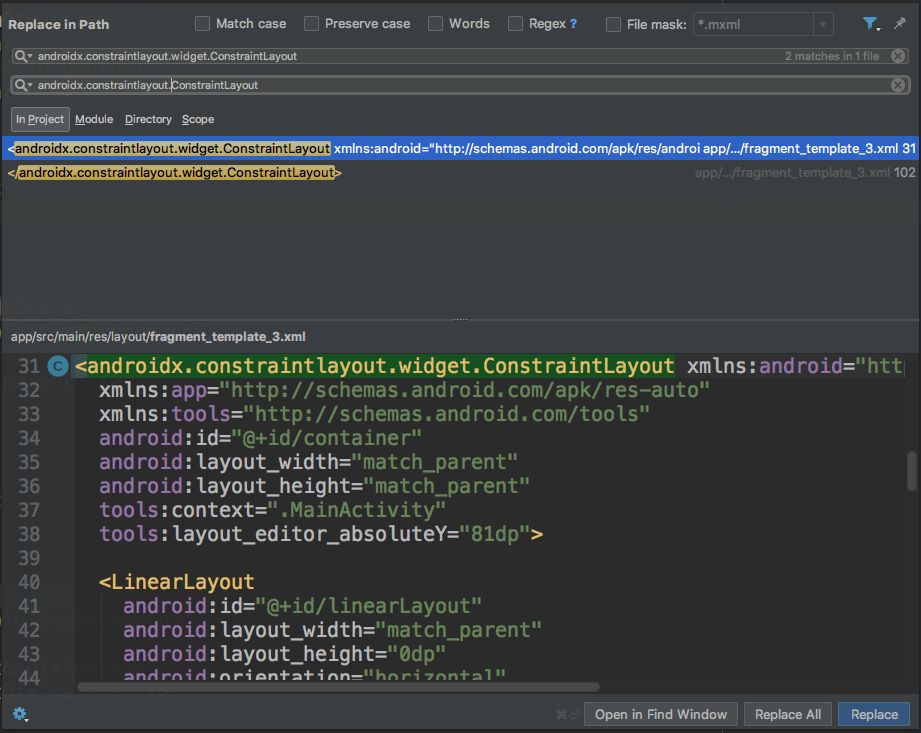Select closing tag result on line 102
Image resolution: width=921 pixels, height=733 pixels.
(460, 173)
